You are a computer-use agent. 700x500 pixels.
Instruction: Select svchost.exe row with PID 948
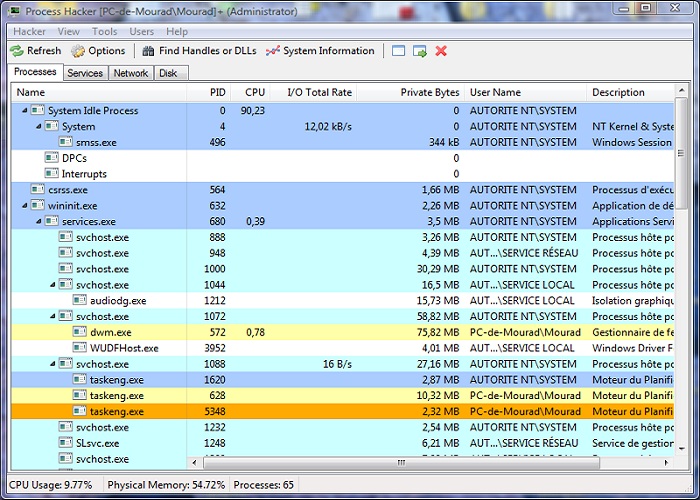(x=342, y=253)
